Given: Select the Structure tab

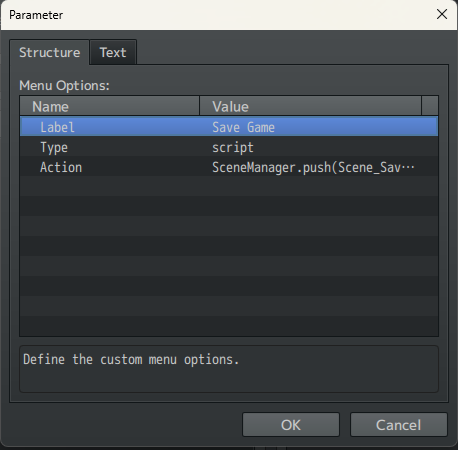Looking at the screenshot, I should point(49,52).
